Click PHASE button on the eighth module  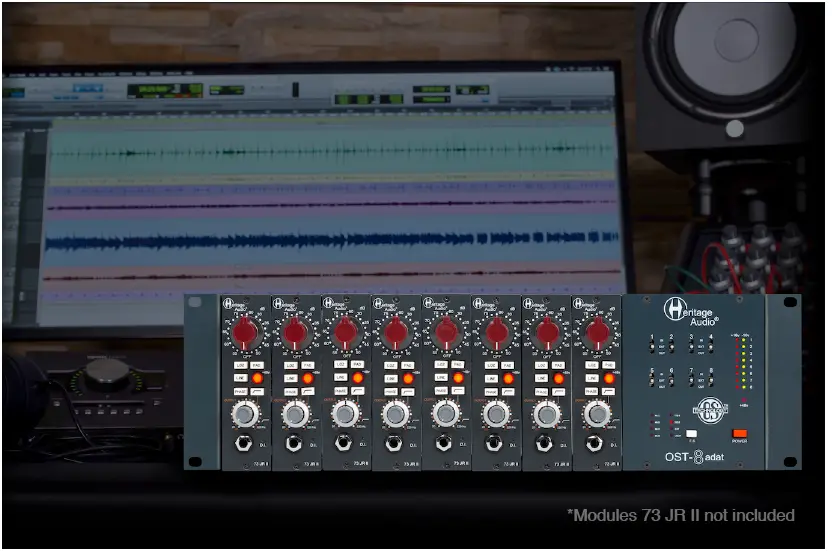[591, 392]
